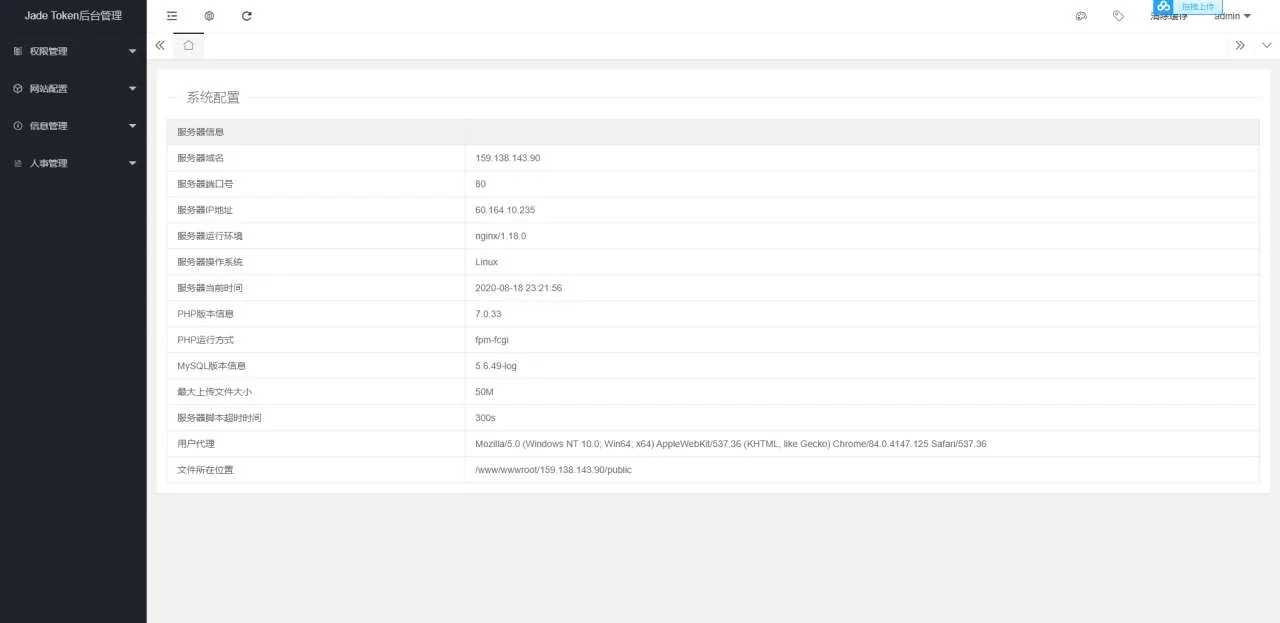Click the Baidu cloud upload icon

[1163, 6]
